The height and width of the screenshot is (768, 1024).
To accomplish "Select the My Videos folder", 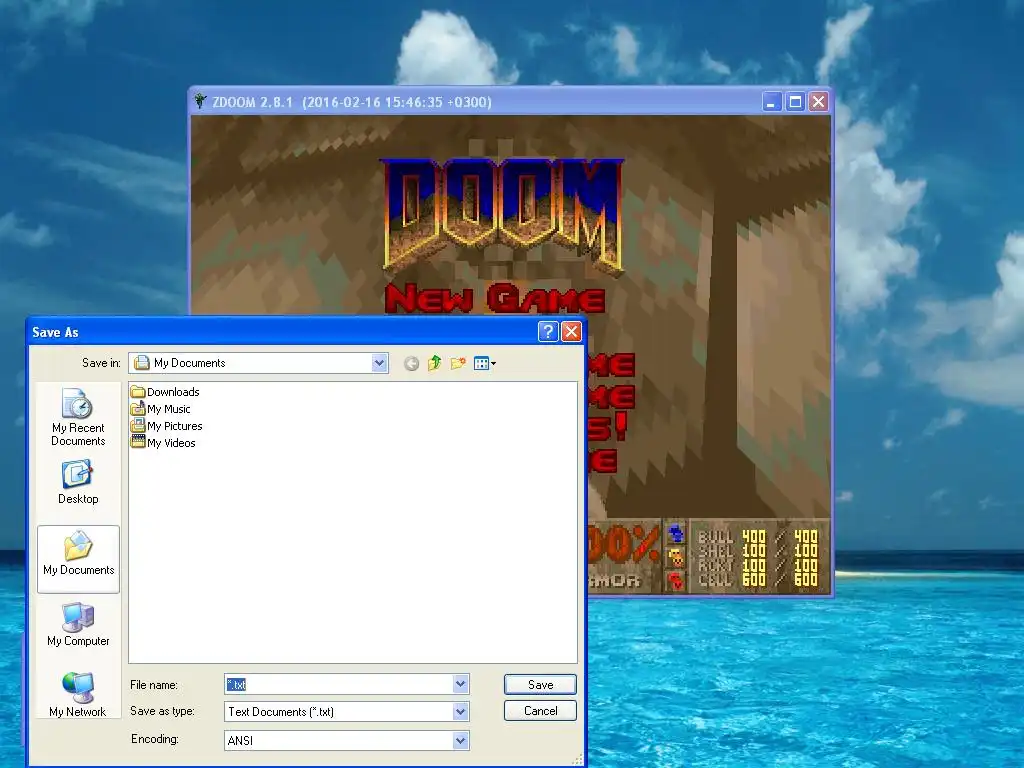I will coord(163,443).
